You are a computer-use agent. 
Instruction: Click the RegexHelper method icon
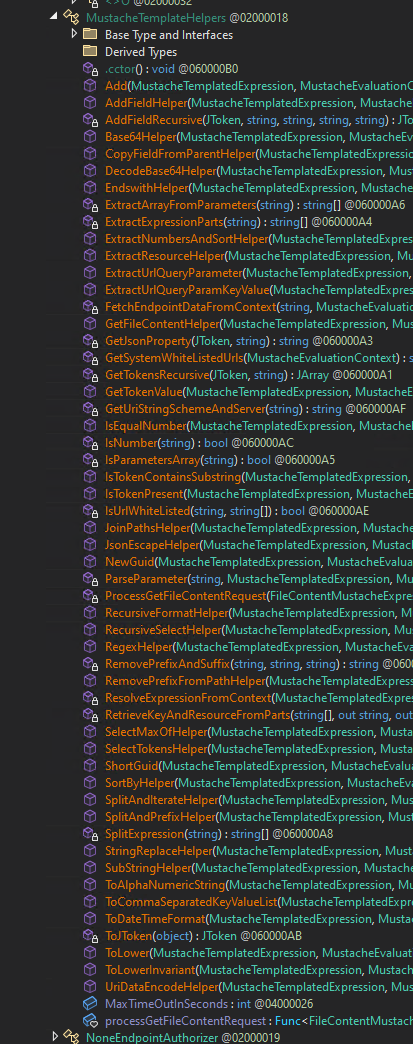[x=90, y=647]
